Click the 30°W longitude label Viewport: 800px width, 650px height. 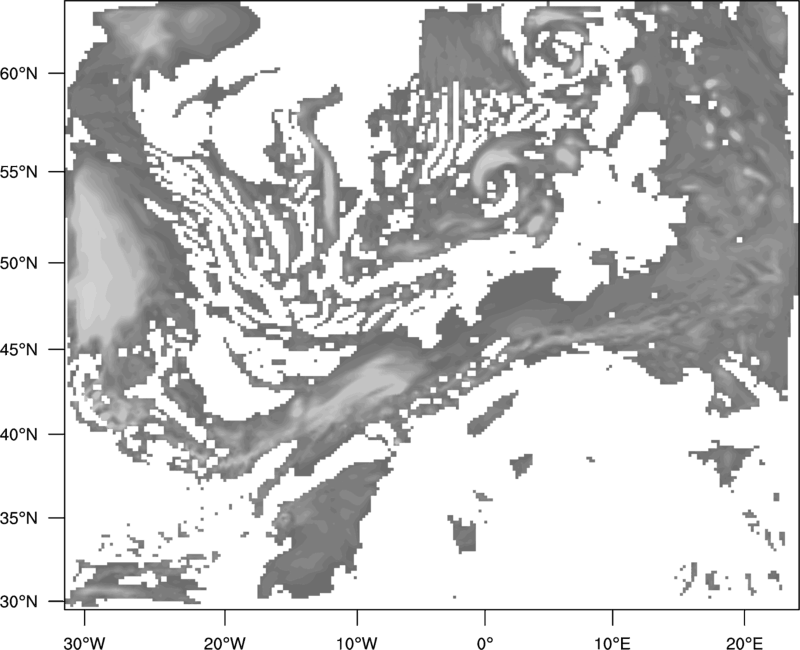click(85, 643)
